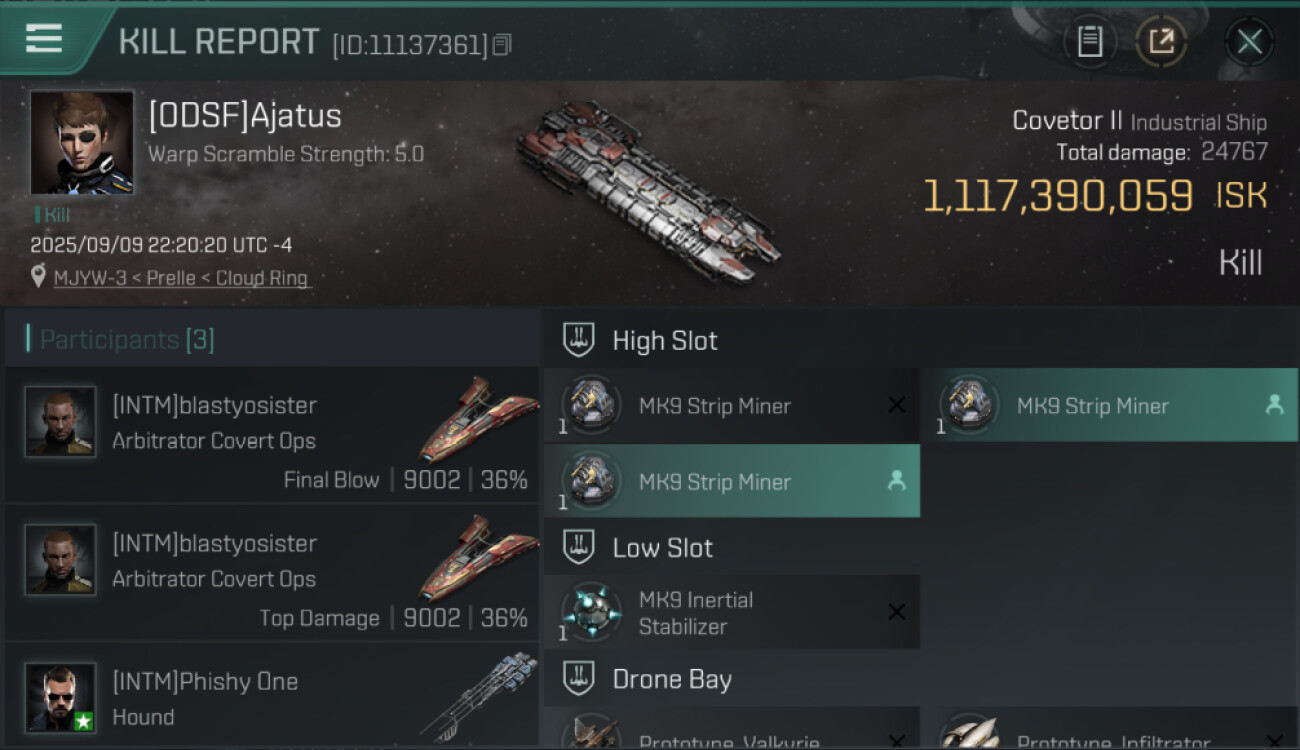Click the Hound ship icon
Image resolution: width=1300 pixels, height=750 pixels.
(479, 695)
